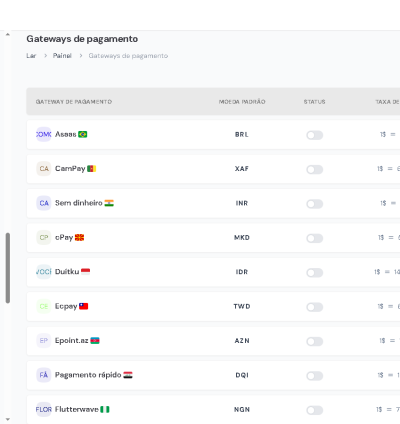Click the Macedonia flag next to cPay
Image resolution: width=400 pixels, height=424 pixels.
pos(79,237)
